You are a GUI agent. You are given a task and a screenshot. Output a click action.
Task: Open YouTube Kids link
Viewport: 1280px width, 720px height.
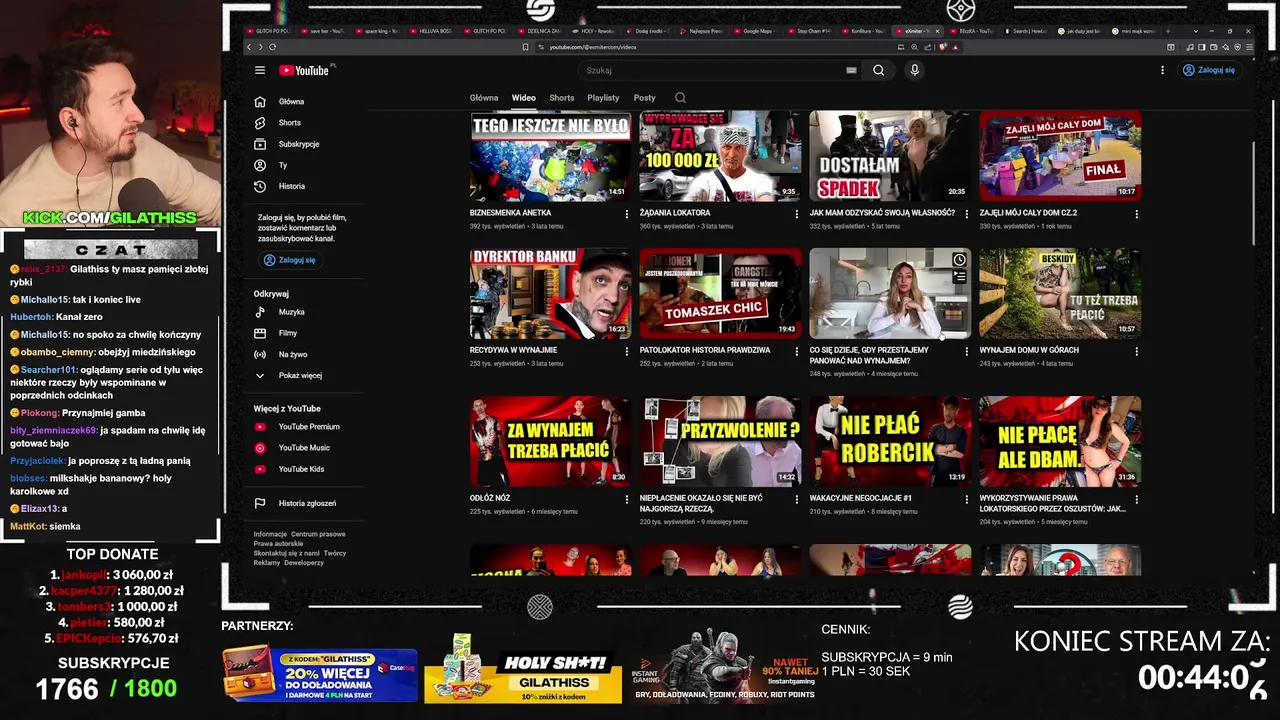[x=300, y=469]
